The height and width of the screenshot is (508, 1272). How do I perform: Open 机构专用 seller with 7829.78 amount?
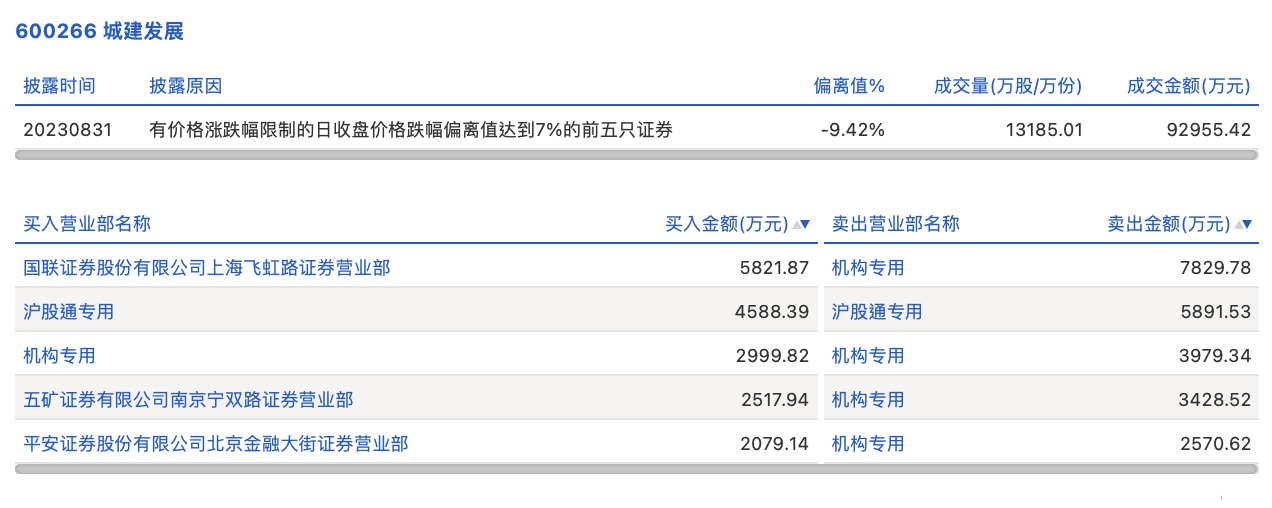tap(868, 268)
